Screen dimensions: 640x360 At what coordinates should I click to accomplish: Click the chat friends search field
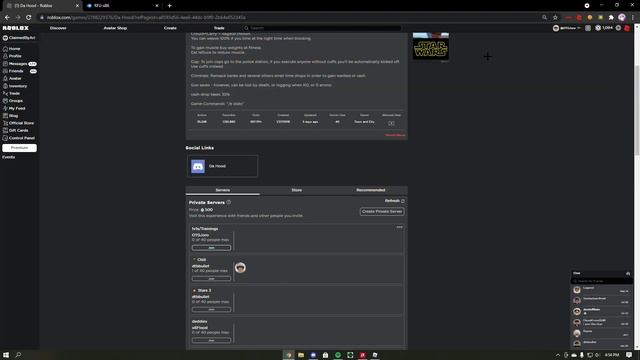(x=602, y=281)
